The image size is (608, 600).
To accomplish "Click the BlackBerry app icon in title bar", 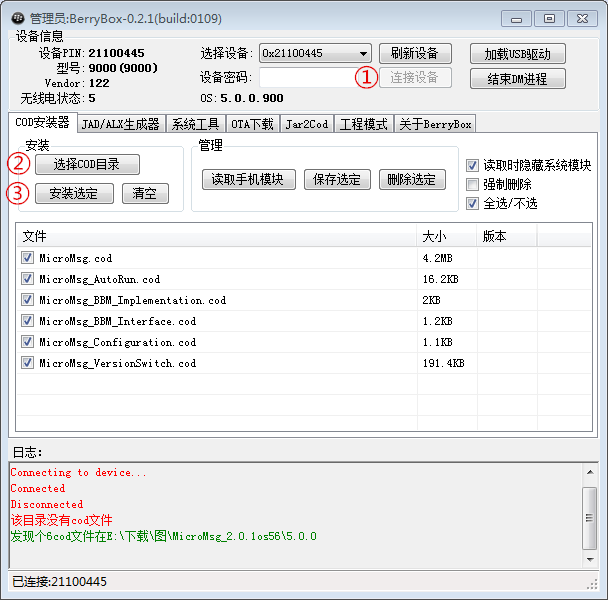I will click(18, 18).
